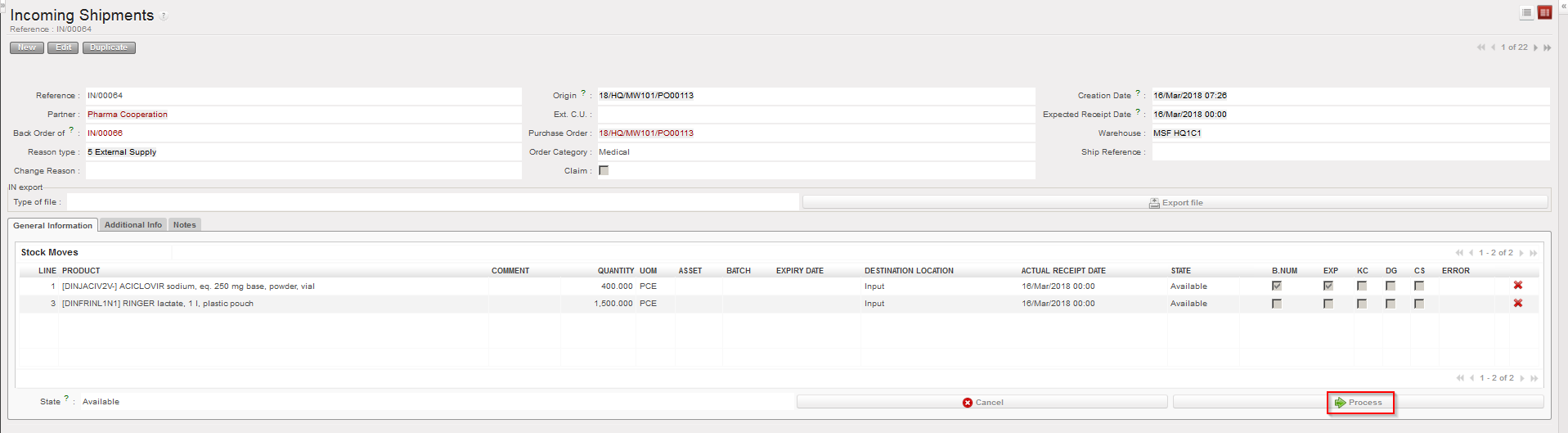Viewport: 1568px width, 433px height.
Task: Toggle KC checkbox on ACICLOVIR line
Action: [1361, 286]
